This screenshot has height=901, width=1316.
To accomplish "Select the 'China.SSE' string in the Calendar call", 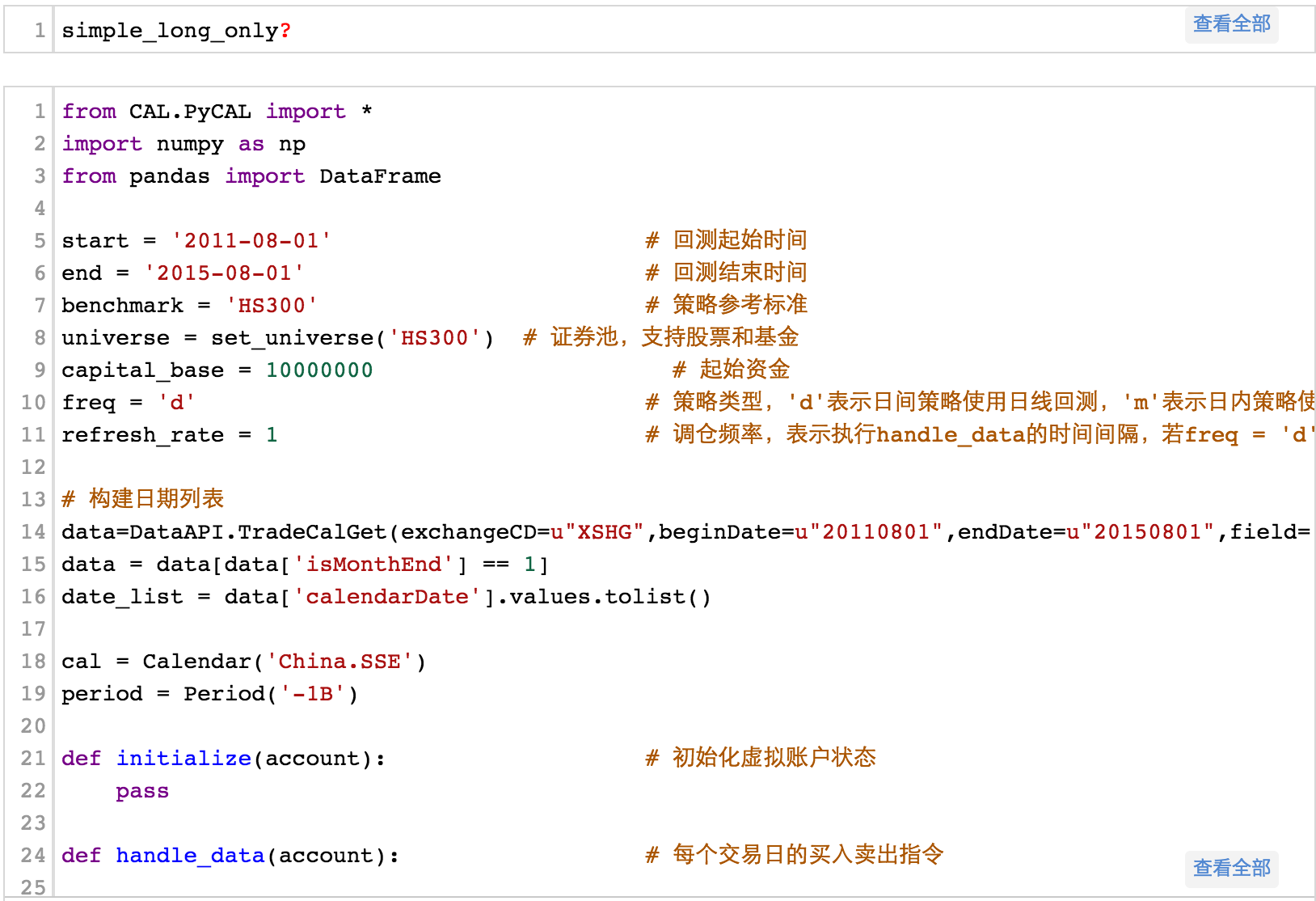I will tap(340, 662).
